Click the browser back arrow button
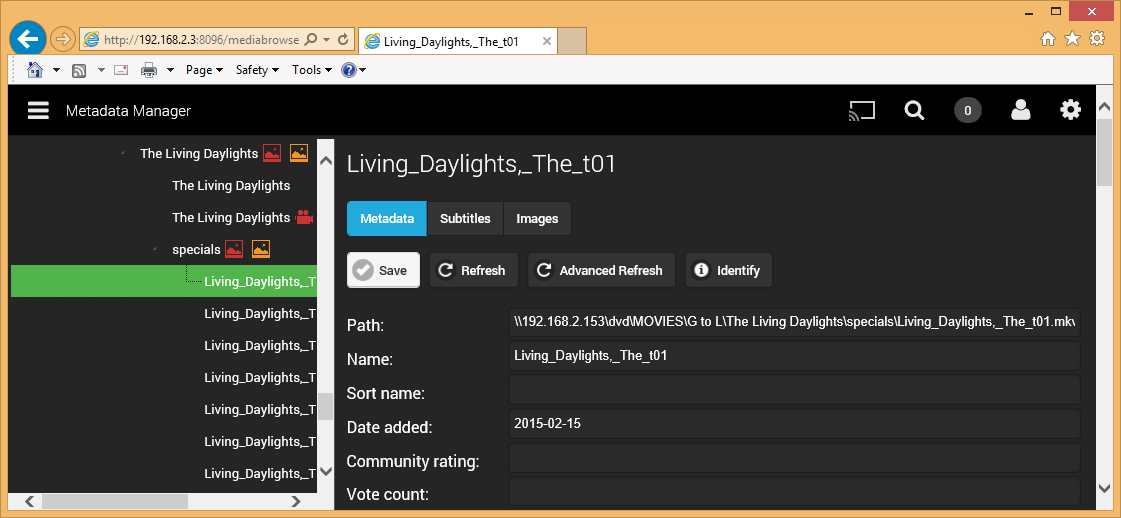 (28, 39)
